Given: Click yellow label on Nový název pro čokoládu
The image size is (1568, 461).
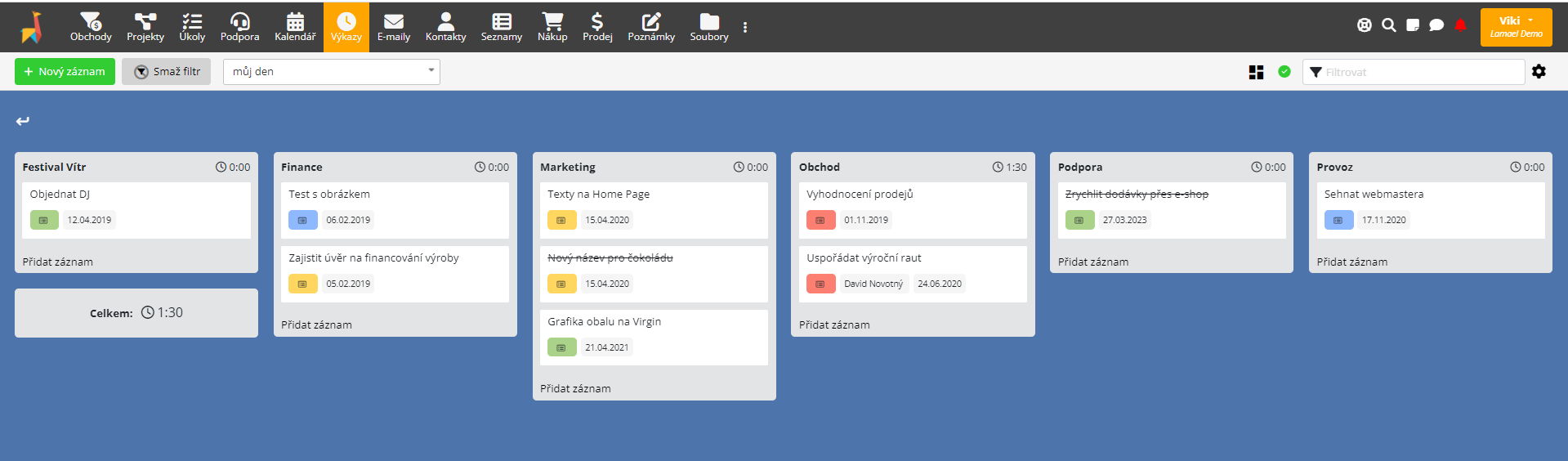Looking at the screenshot, I should tap(562, 284).
